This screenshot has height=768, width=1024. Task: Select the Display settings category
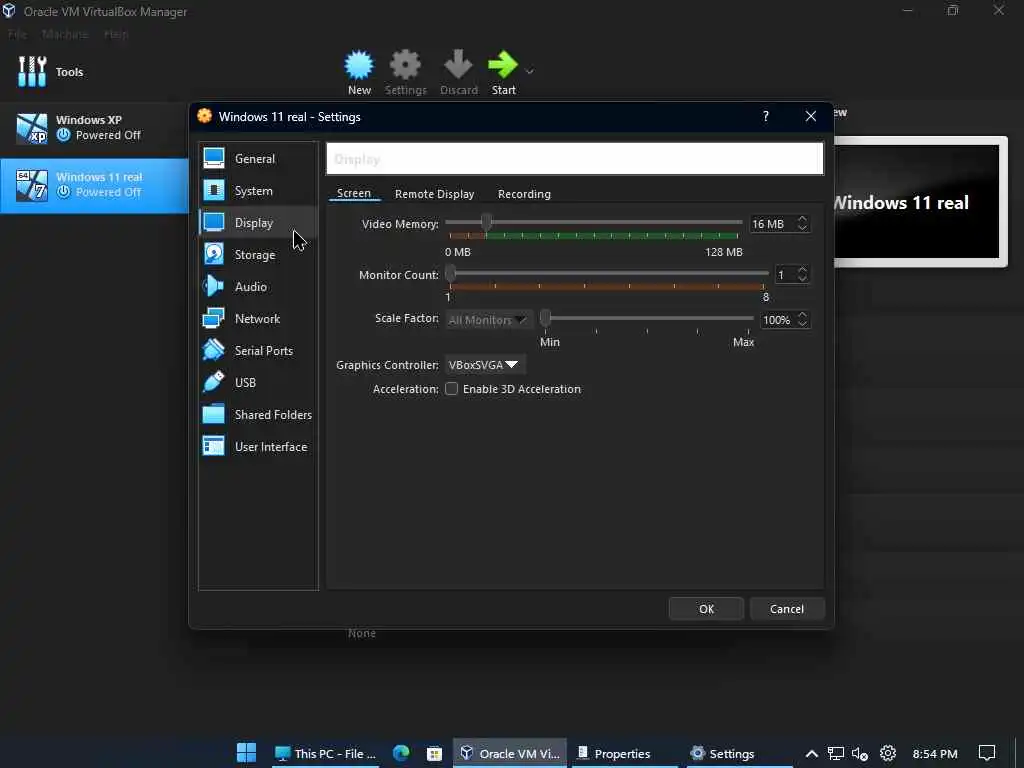click(258, 223)
